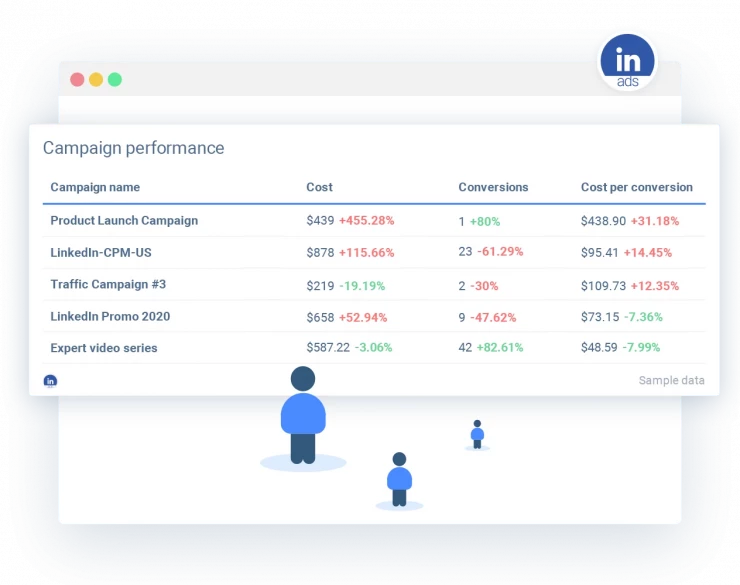Click the -7.36% change value
Screen dimensions: 740x585
(643, 317)
